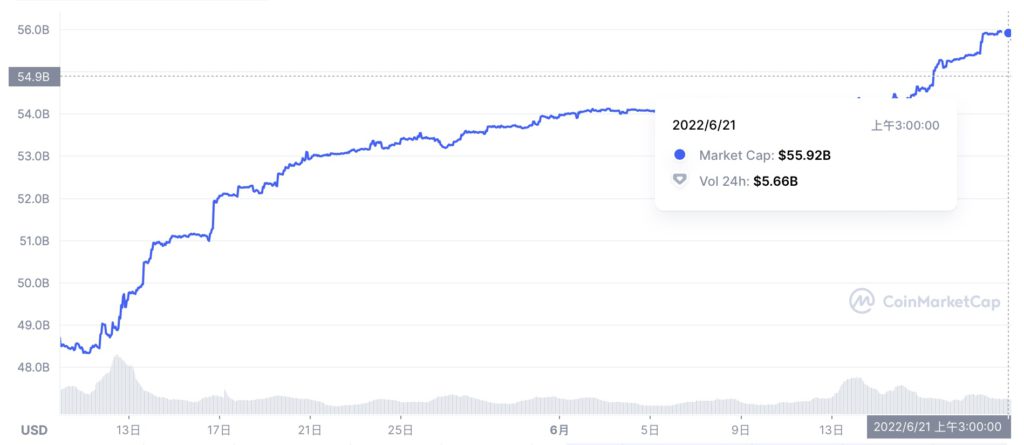
Task: Click the $5.66B volume value
Action: (x=775, y=181)
